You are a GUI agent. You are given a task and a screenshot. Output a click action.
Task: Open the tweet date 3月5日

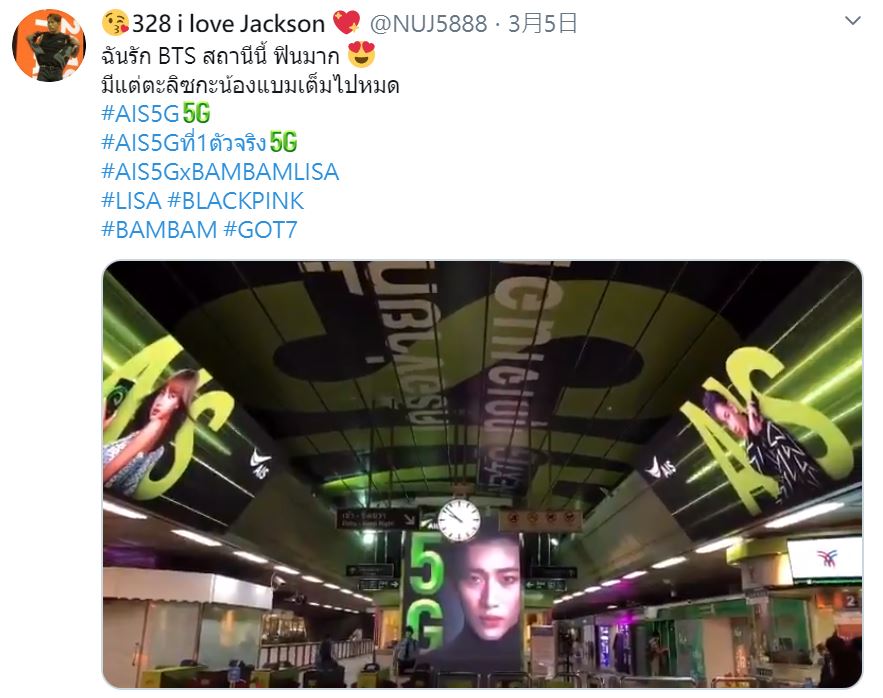[x=542, y=24]
